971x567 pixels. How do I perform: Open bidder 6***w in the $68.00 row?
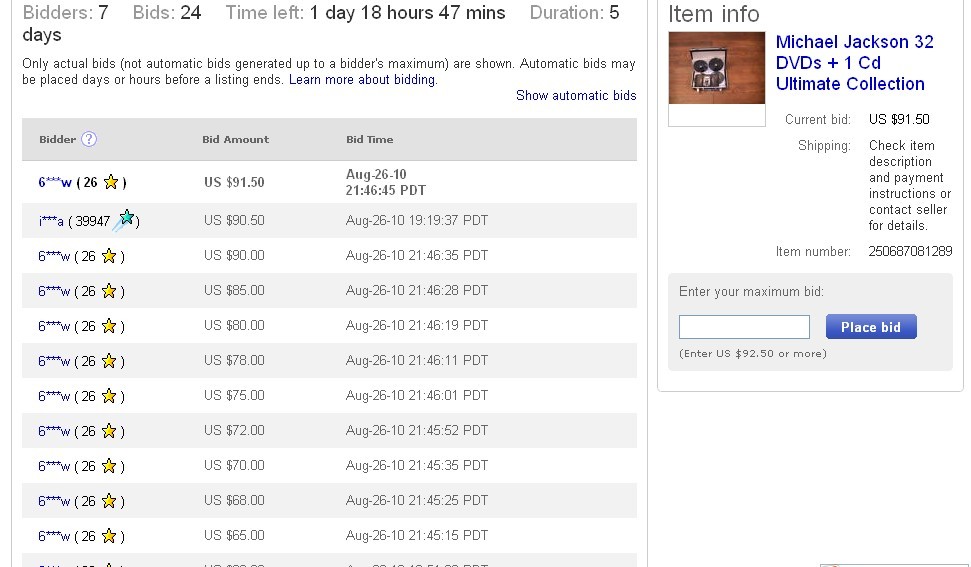[54, 501]
